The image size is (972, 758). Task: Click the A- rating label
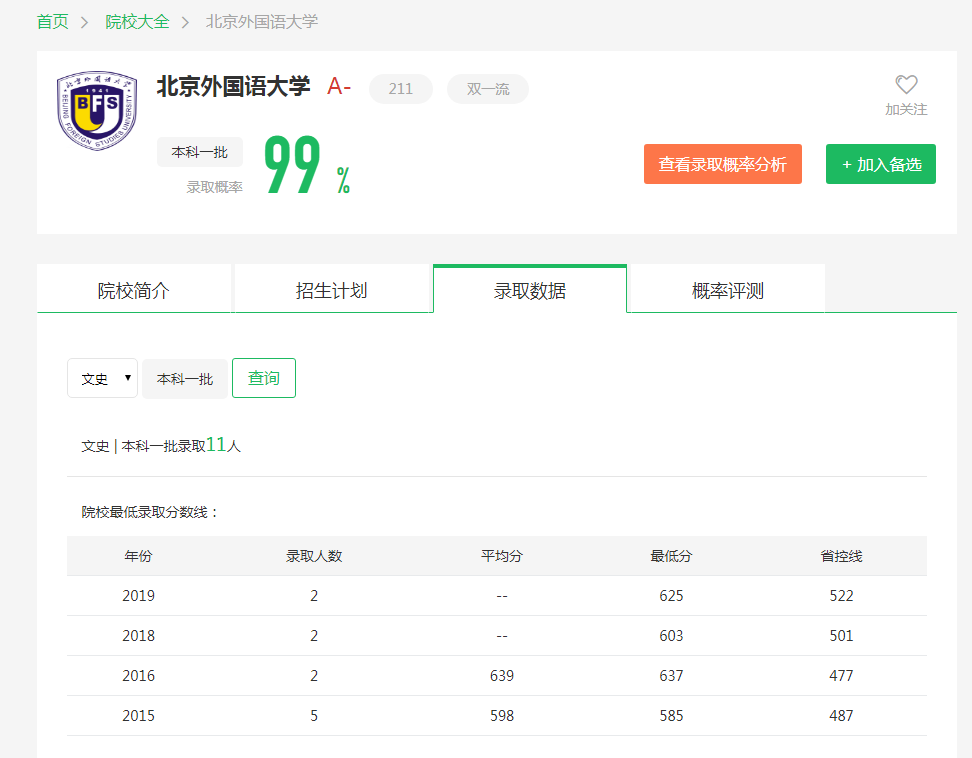339,86
